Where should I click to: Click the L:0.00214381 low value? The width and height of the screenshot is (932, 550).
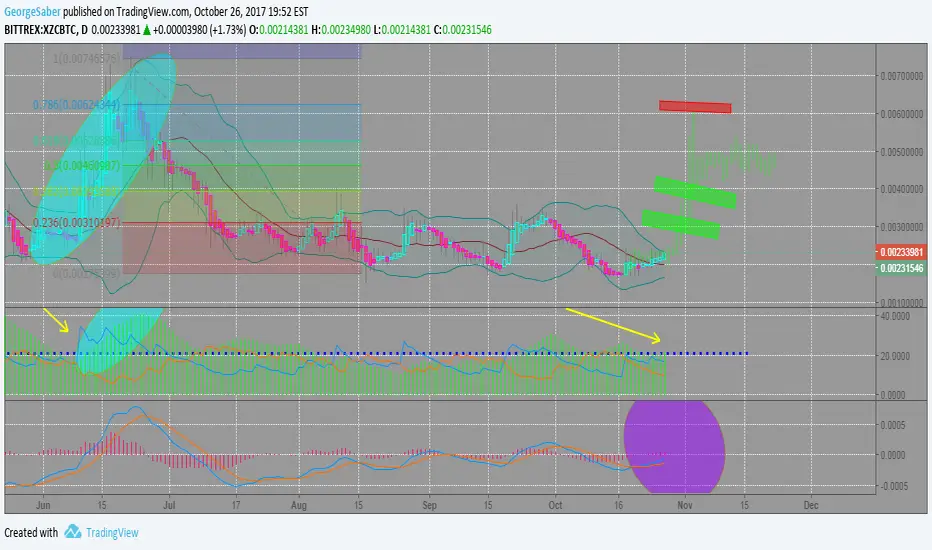(x=402, y=30)
